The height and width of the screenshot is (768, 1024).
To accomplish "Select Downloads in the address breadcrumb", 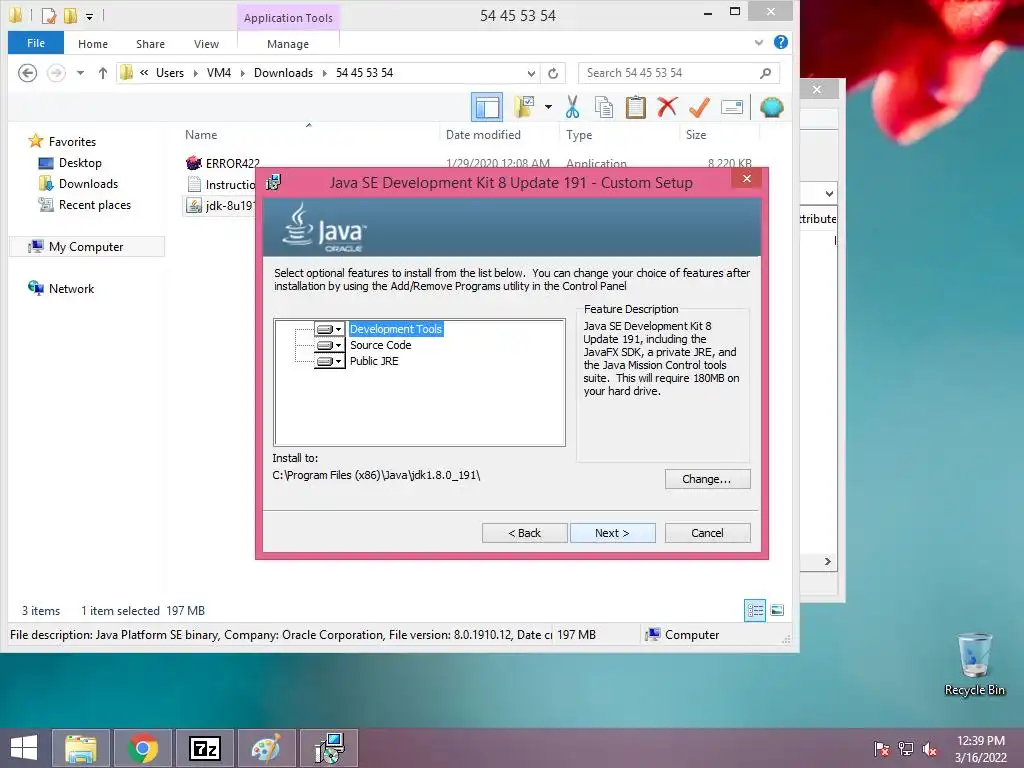I will [x=283, y=73].
